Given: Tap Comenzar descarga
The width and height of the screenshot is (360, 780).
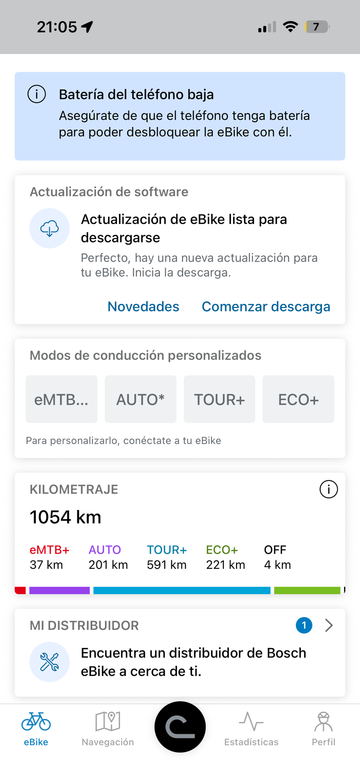Looking at the screenshot, I should [266, 306].
